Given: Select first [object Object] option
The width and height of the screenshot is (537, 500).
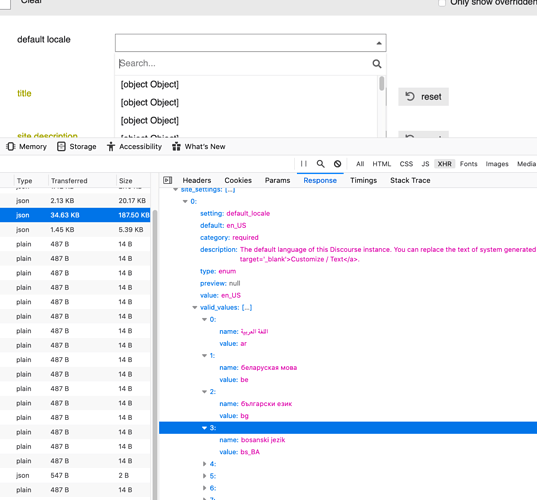Looking at the screenshot, I should 150,84.
